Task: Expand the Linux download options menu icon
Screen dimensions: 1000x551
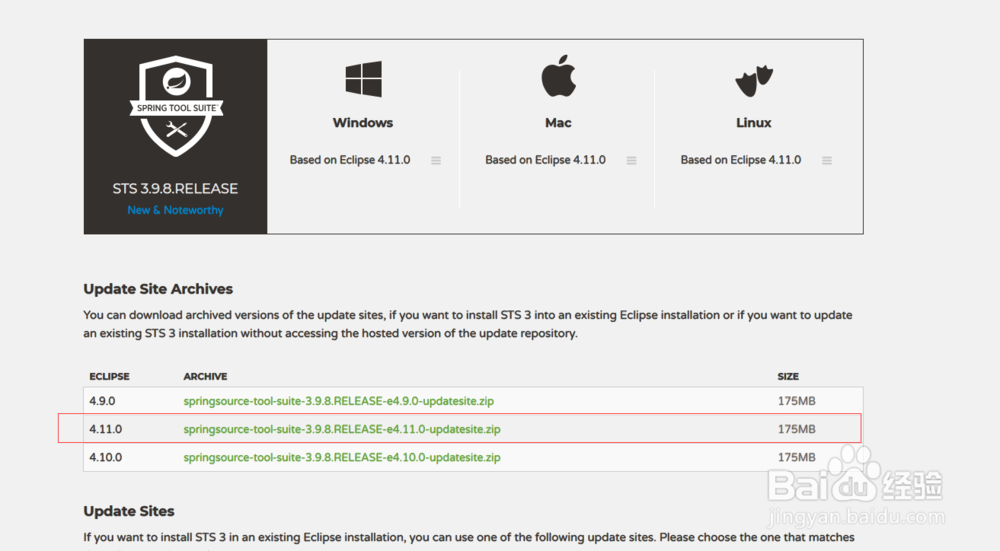Action: click(826, 160)
